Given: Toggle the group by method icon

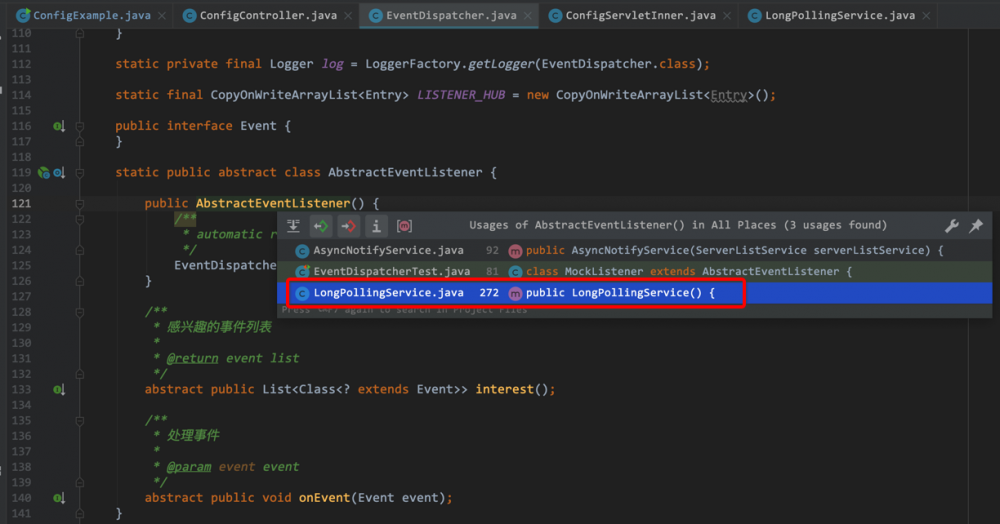Looking at the screenshot, I should pyautogui.click(x=404, y=226).
